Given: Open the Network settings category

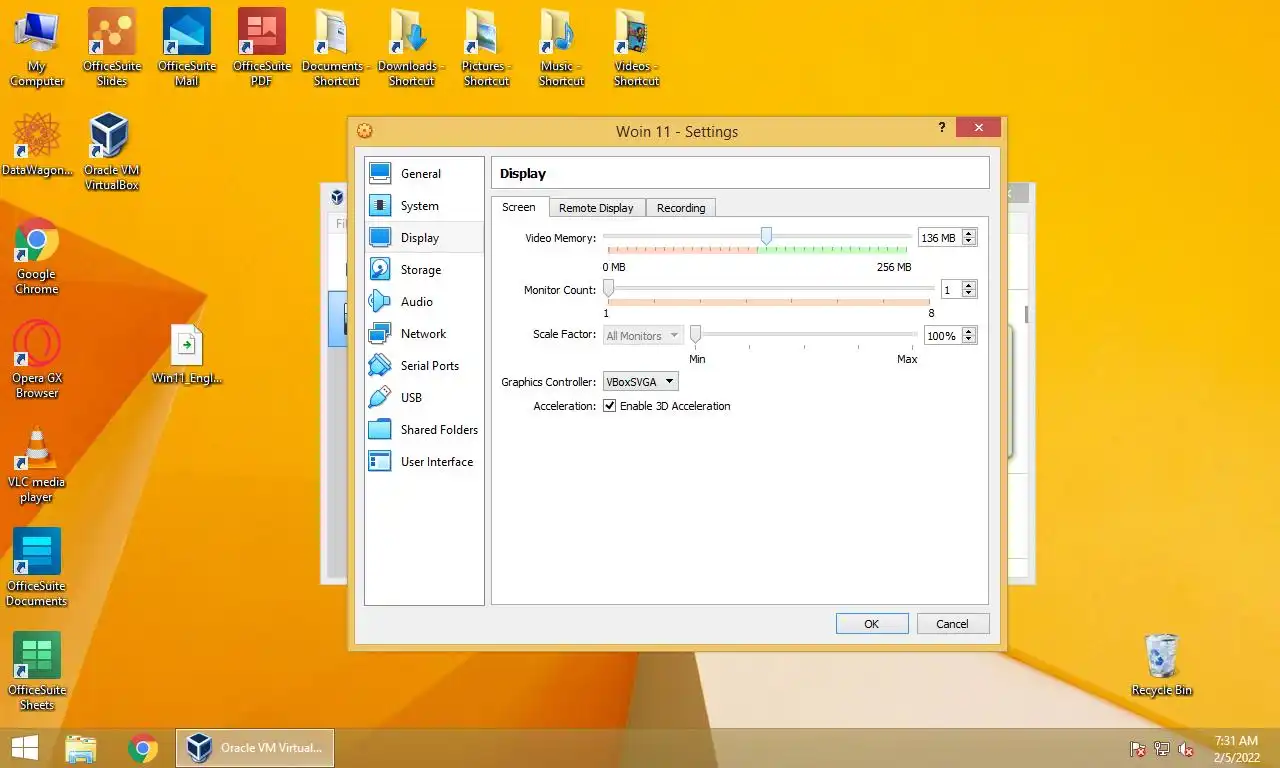Looking at the screenshot, I should coord(424,333).
